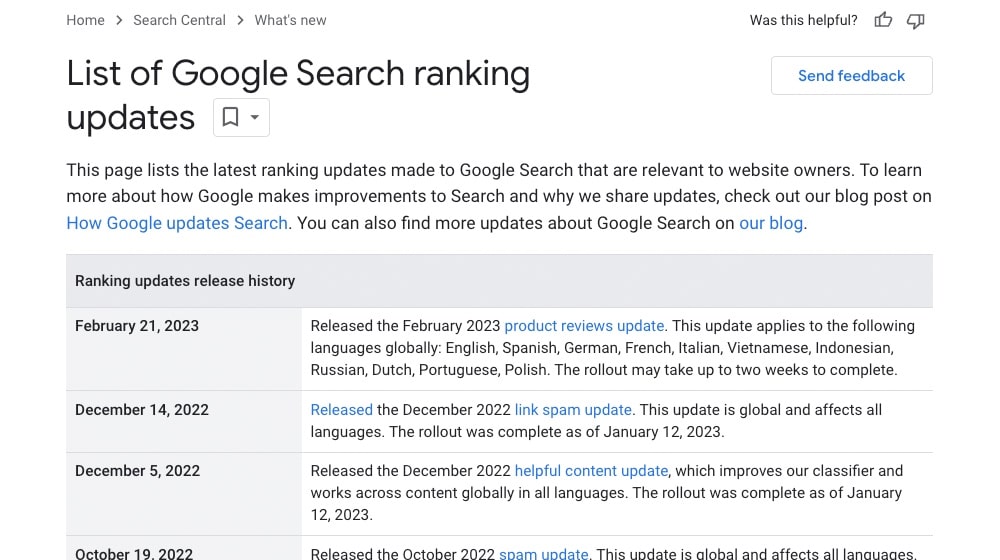Click the 'December 5, 2022' date cell

[184, 494]
